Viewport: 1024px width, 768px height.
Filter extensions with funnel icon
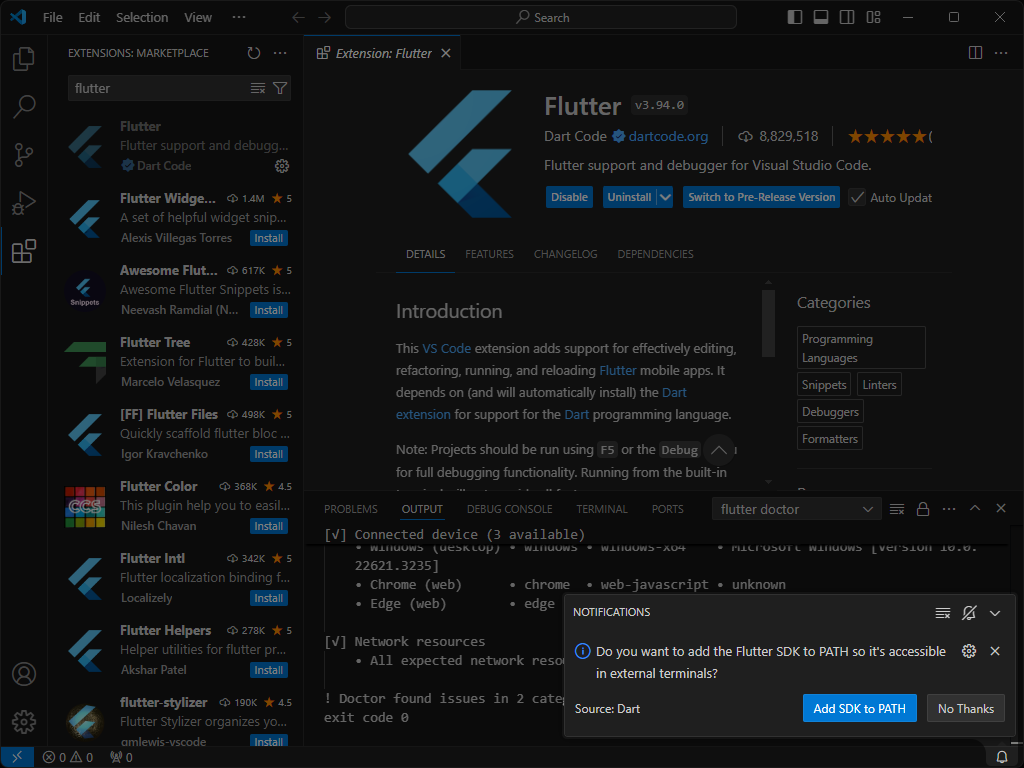pos(280,88)
